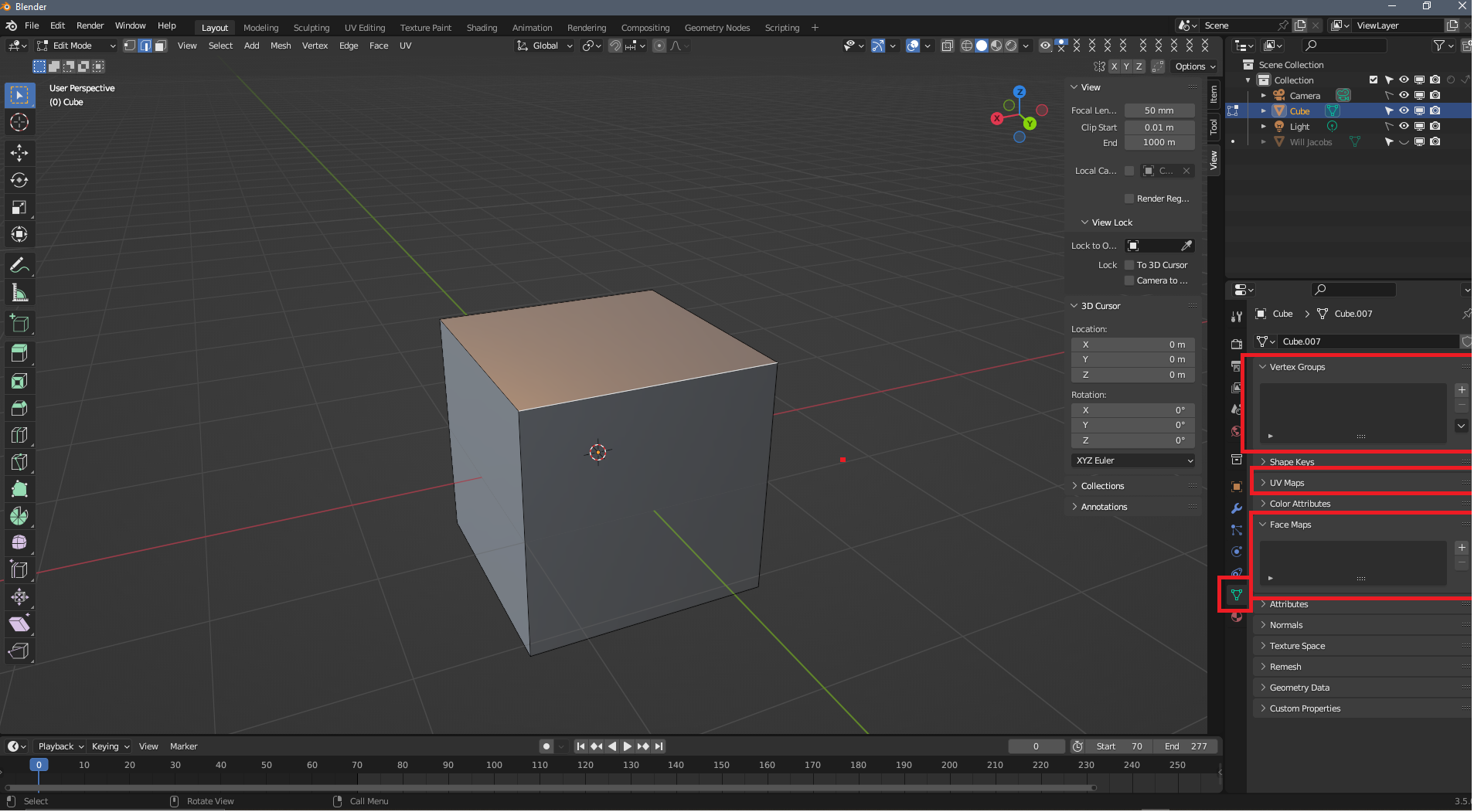Toggle Local Camera checkbox
Viewport: 1474px width, 812px height.
[1129, 171]
